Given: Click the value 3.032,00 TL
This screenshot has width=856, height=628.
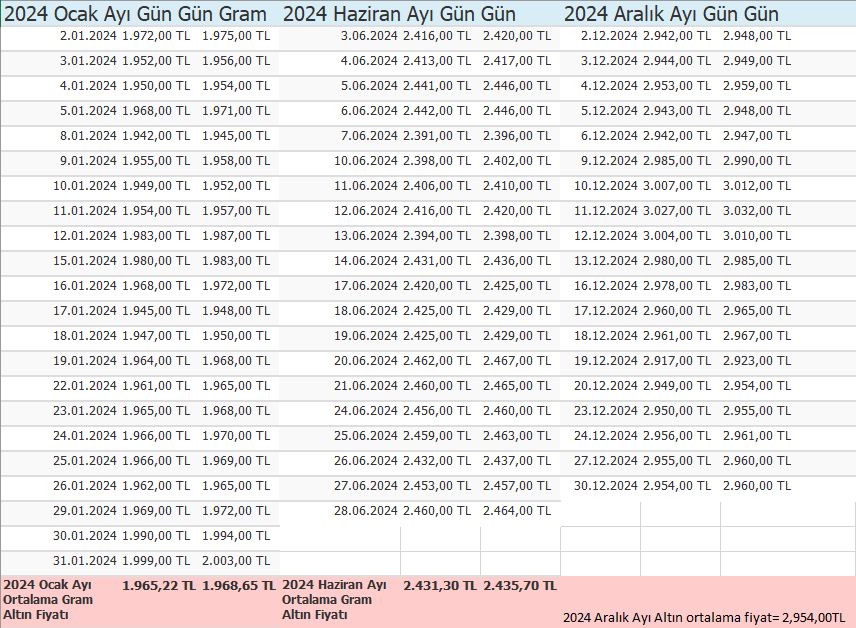Looking at the screenshot, I should point(757,211).
